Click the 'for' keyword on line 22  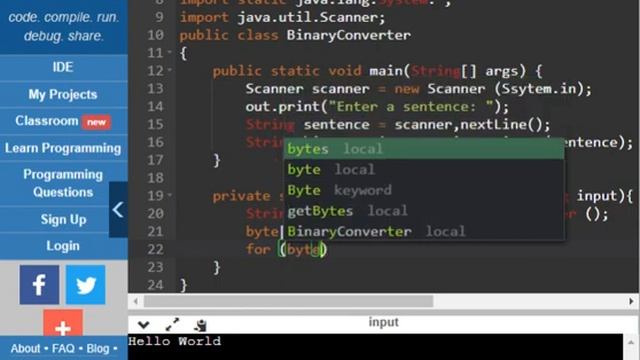tap(258, 249)
